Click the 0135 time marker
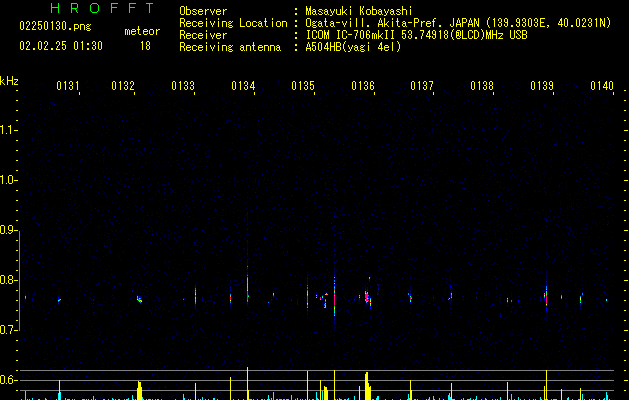The image size is (629, 400). (303, 86)
